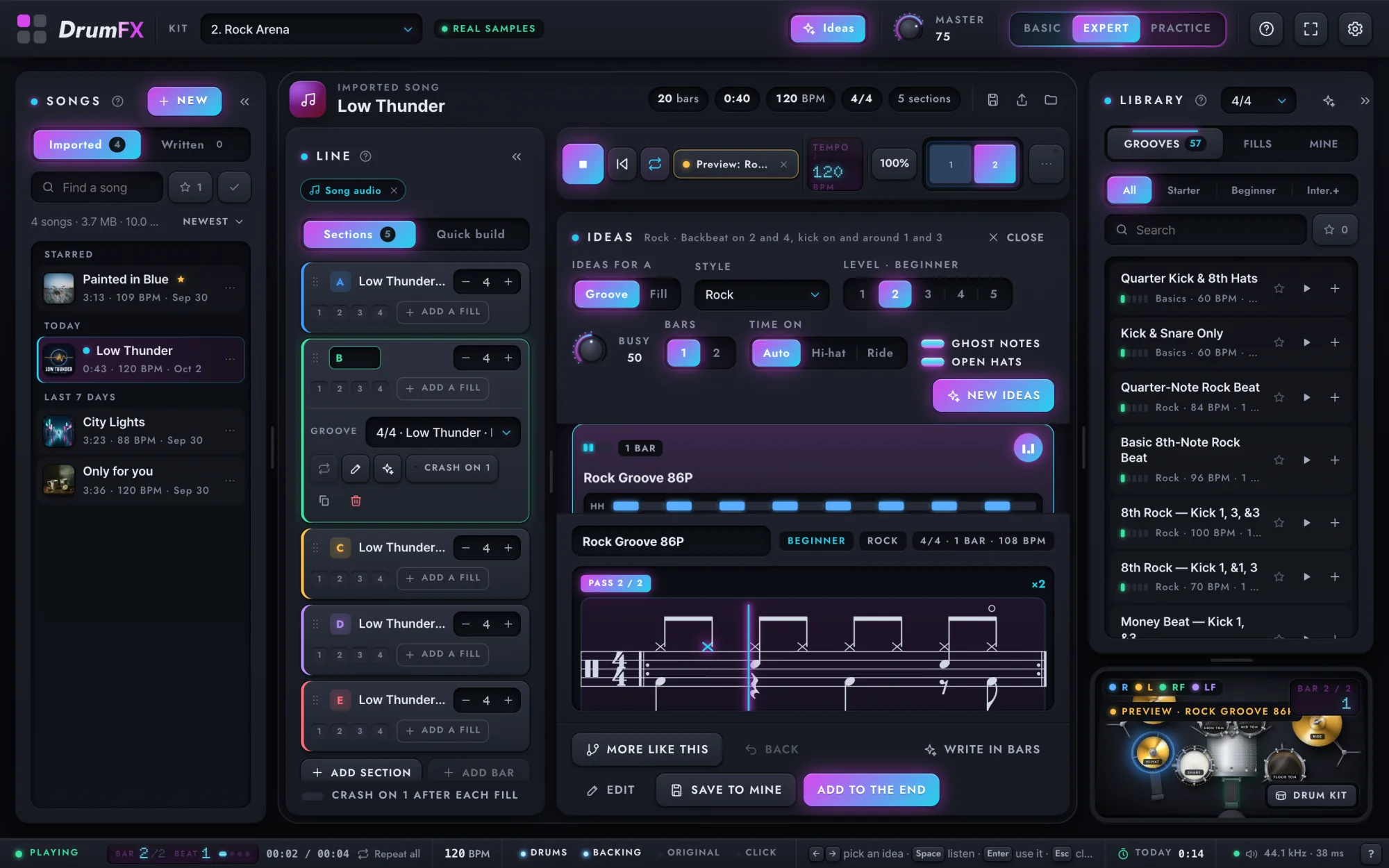This screenshot has width=1389, height=868.
Task: Open the Fills tab in Library
Action: 1257,144
